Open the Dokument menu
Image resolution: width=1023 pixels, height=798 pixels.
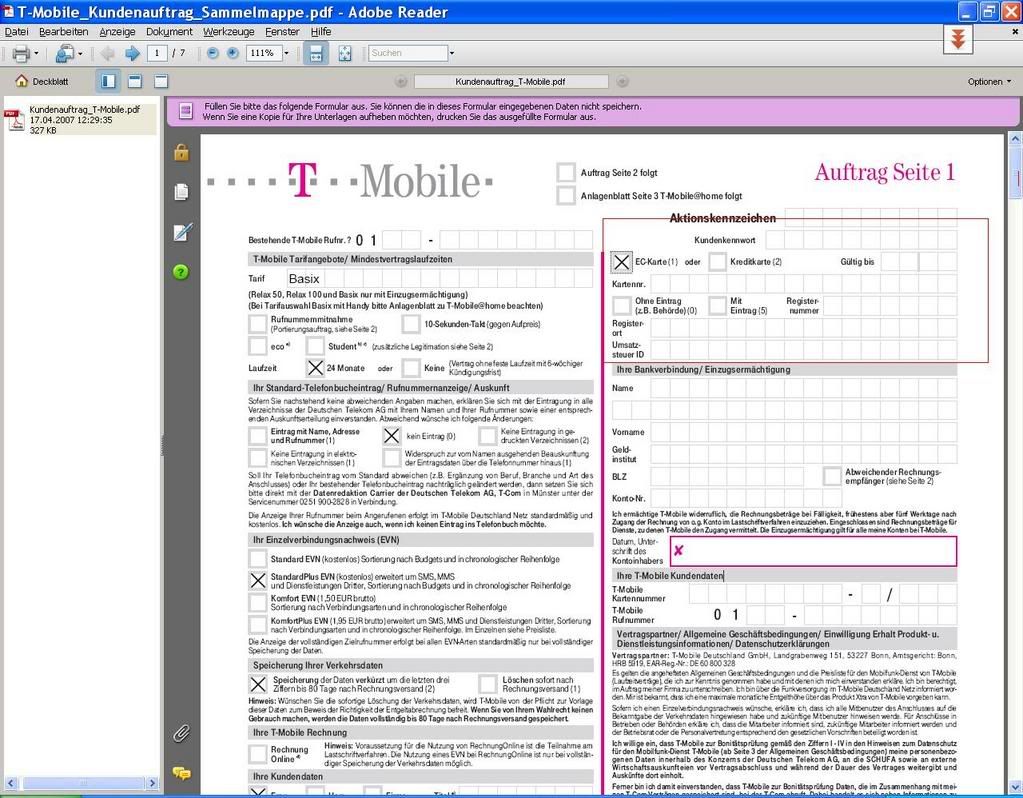(169, 31)
